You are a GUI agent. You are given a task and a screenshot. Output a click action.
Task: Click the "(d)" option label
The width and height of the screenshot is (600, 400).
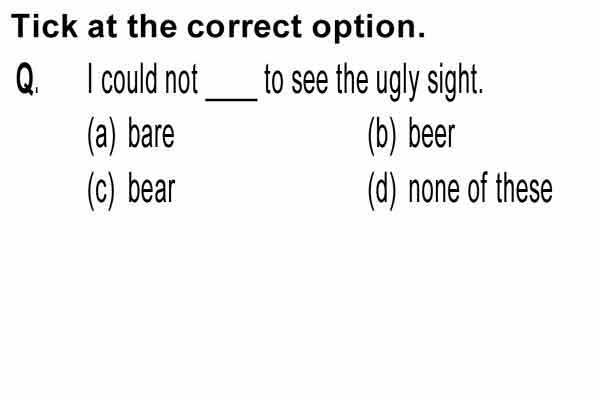coord(382,190)
